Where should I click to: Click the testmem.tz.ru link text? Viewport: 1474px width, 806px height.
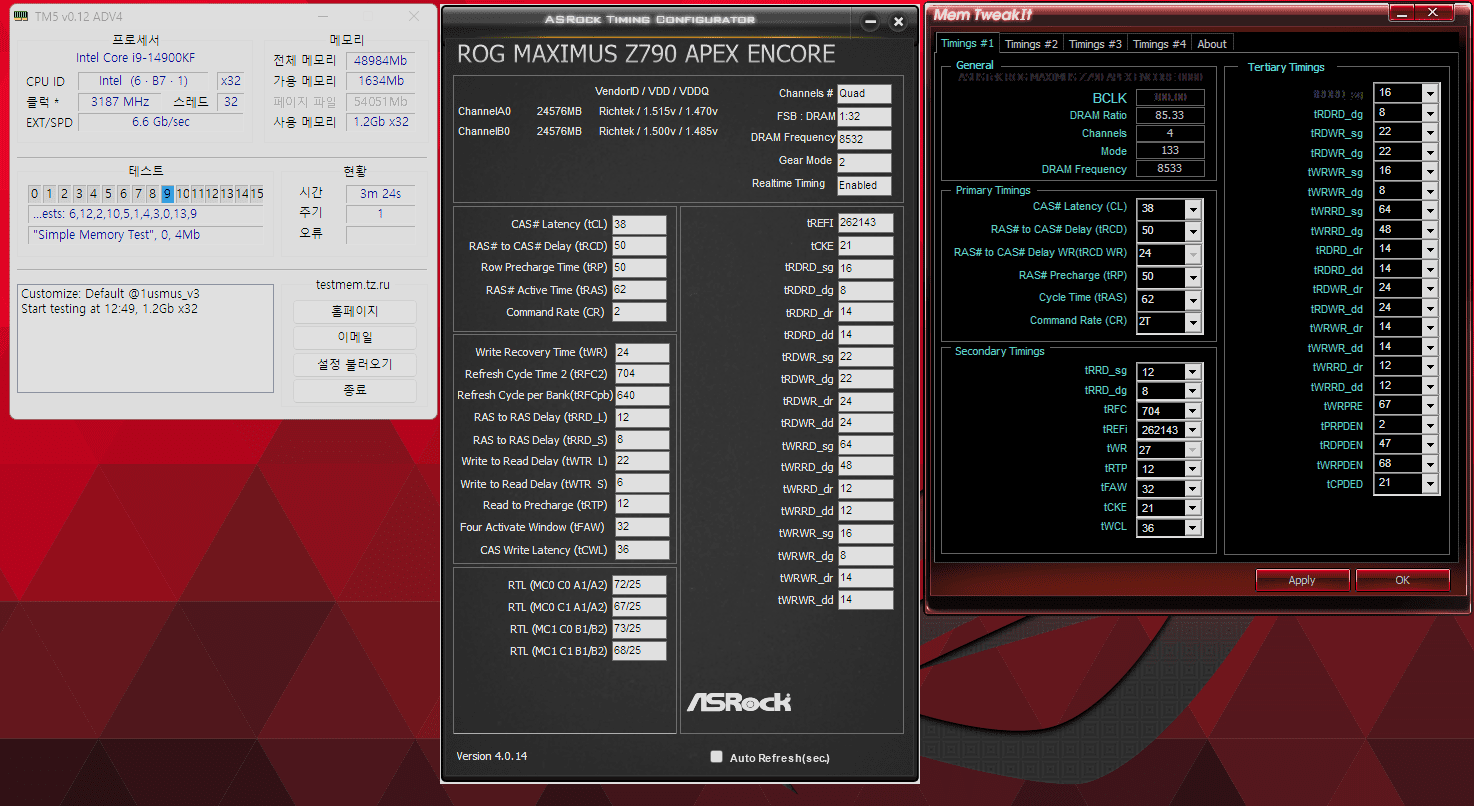(353, 285)
